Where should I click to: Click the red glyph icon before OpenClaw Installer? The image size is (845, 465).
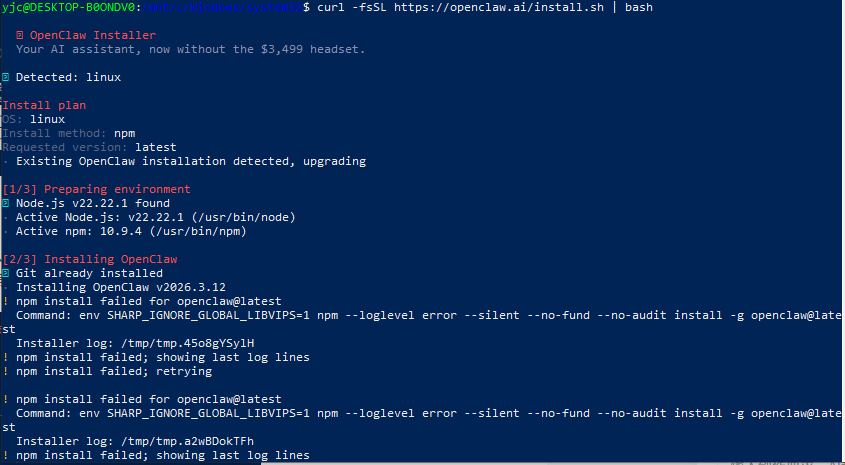[19, 36]
